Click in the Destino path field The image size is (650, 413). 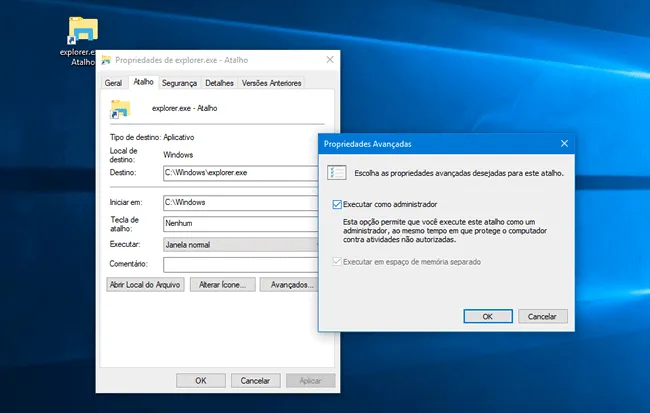pos(240,173)
